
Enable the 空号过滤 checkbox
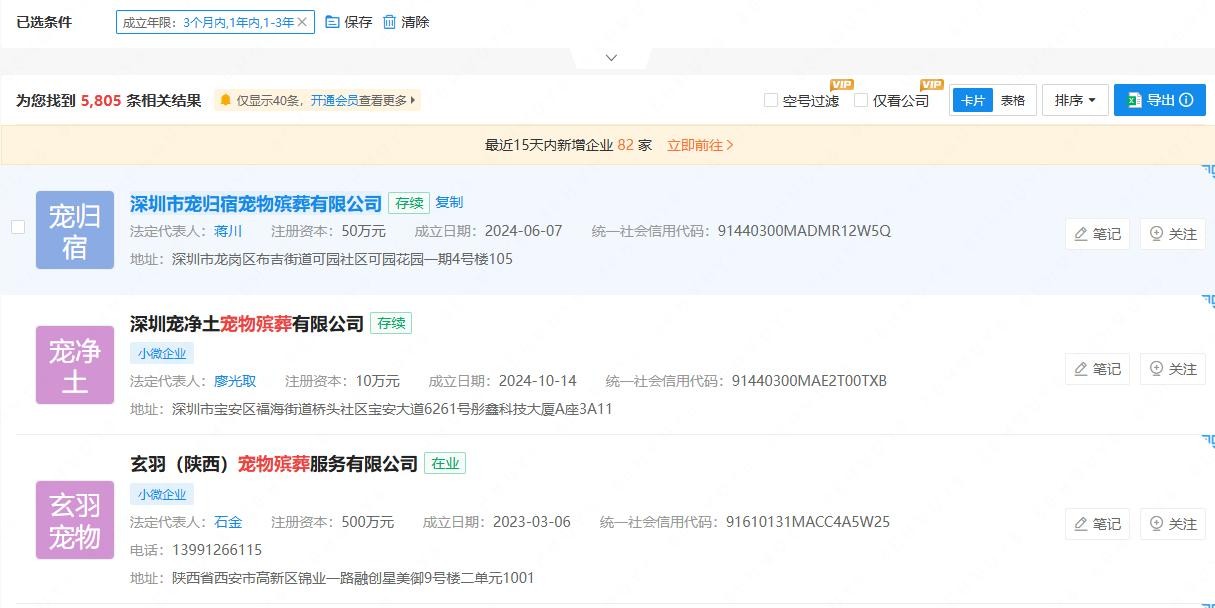pos(771,100)
